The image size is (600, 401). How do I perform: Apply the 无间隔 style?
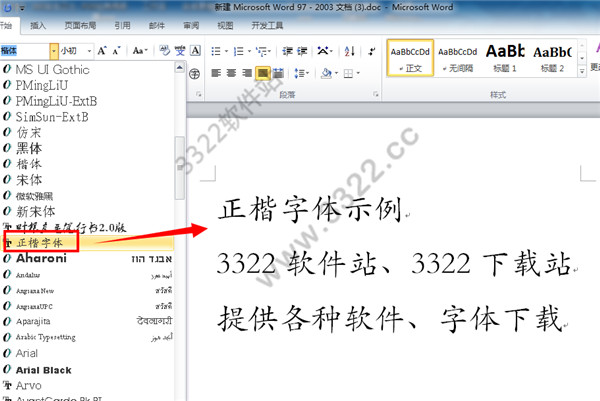(458, 58)
